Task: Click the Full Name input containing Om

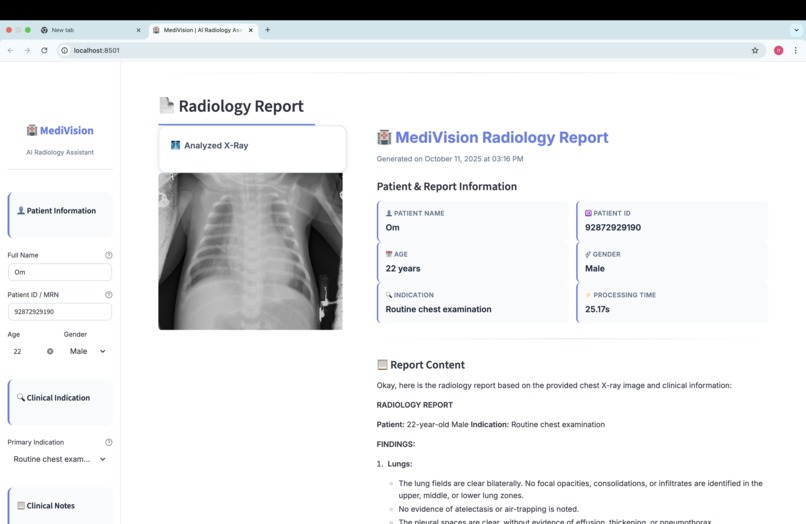Action: [x=60, y=272]
